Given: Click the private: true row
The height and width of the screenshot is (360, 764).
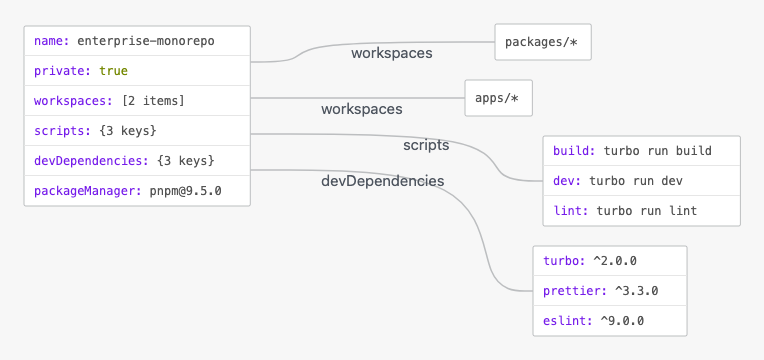Looking at the screenshot, I should point(137,71).
